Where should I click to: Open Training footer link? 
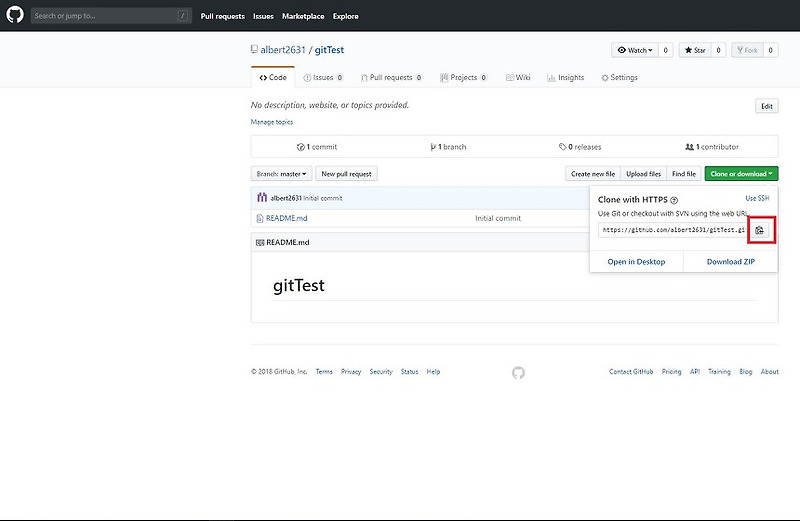pos(719,372)
